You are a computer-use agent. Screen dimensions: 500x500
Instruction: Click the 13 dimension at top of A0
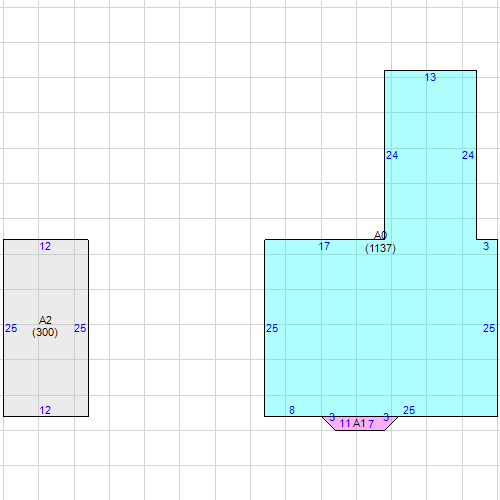(430, 77)
